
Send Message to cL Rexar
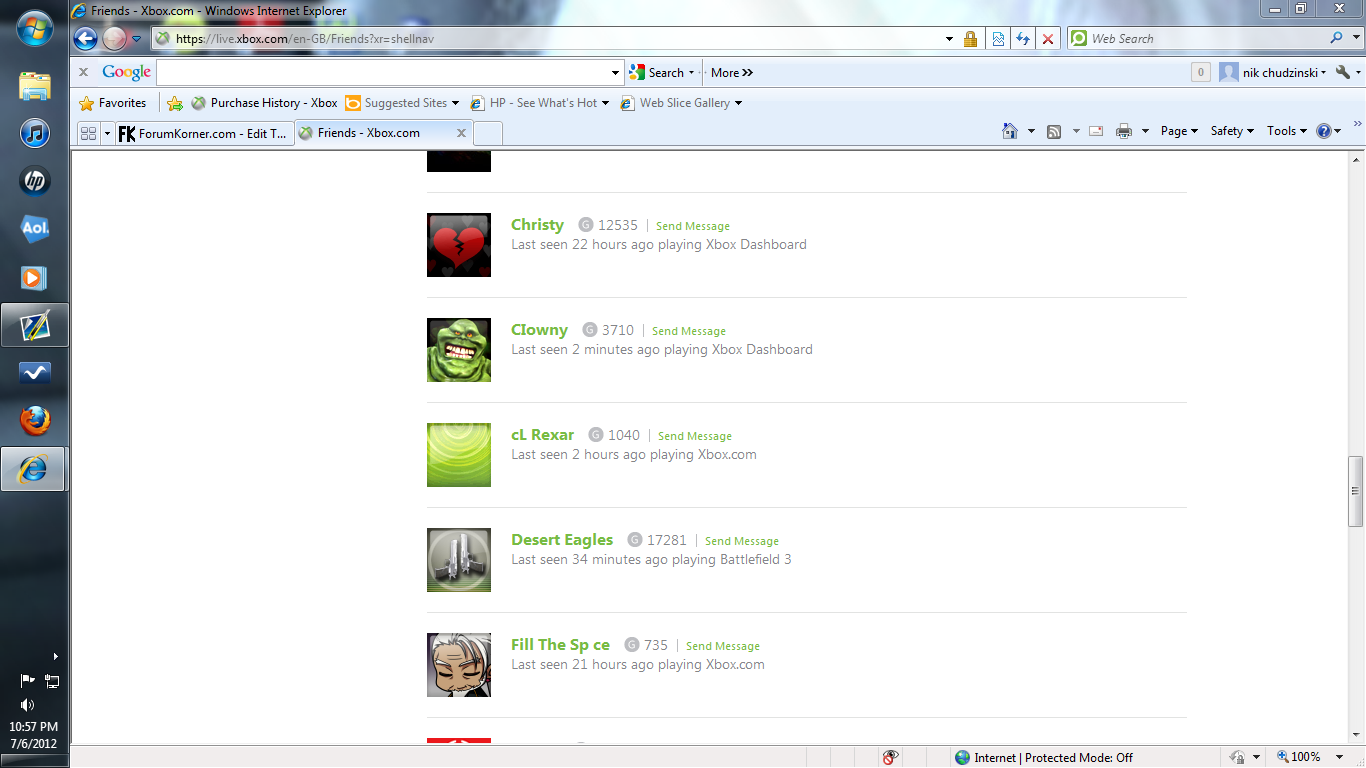(x=695, y=436)
